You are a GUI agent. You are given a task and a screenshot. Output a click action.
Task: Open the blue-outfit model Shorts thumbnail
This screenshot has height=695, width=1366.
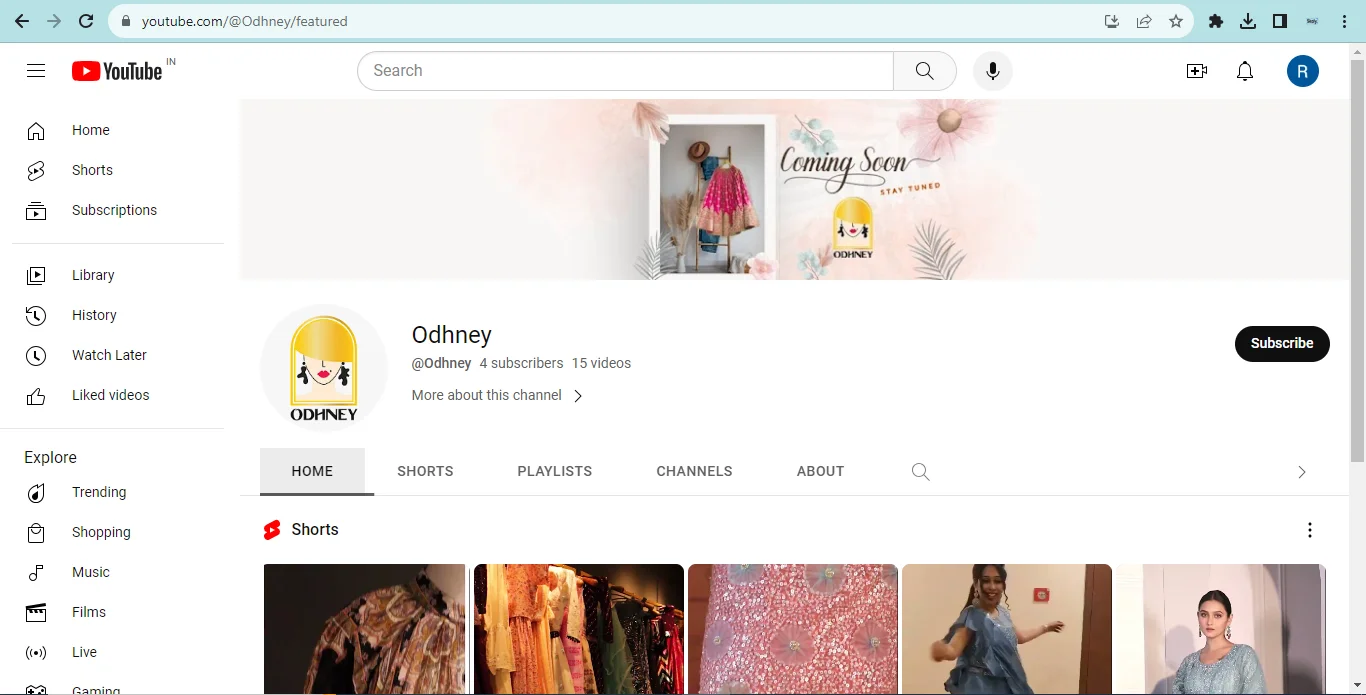tap(1221, 629)
